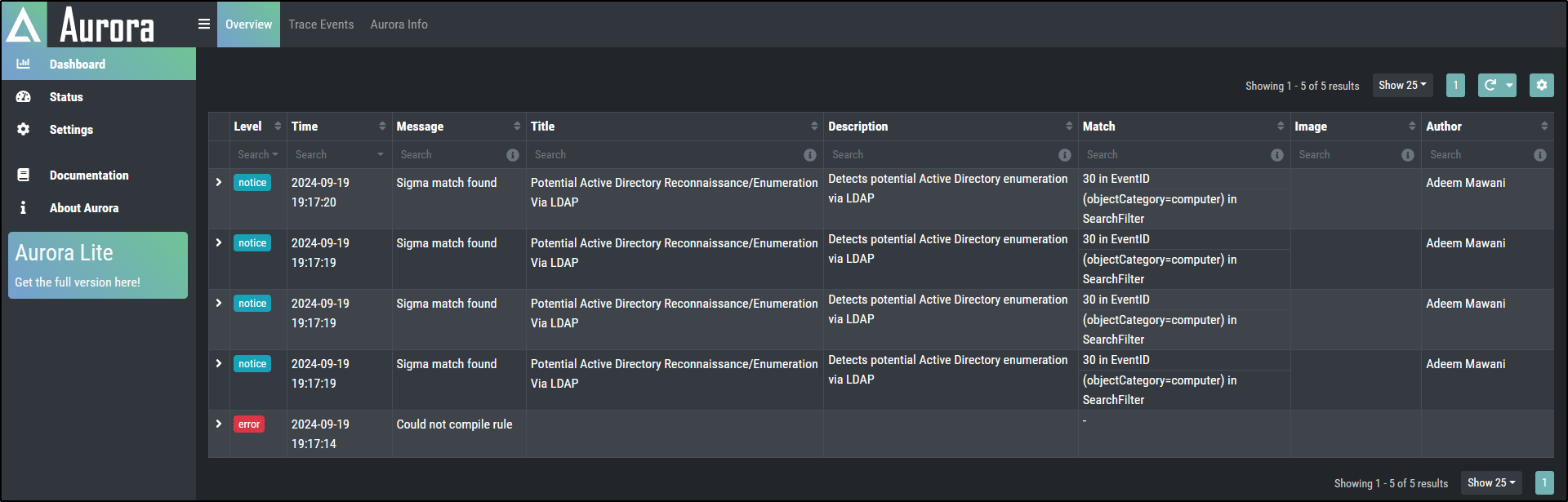Screen dimensions: 1568x502
Task: Click the Get the full version link
Action: [x=76, y=282]
